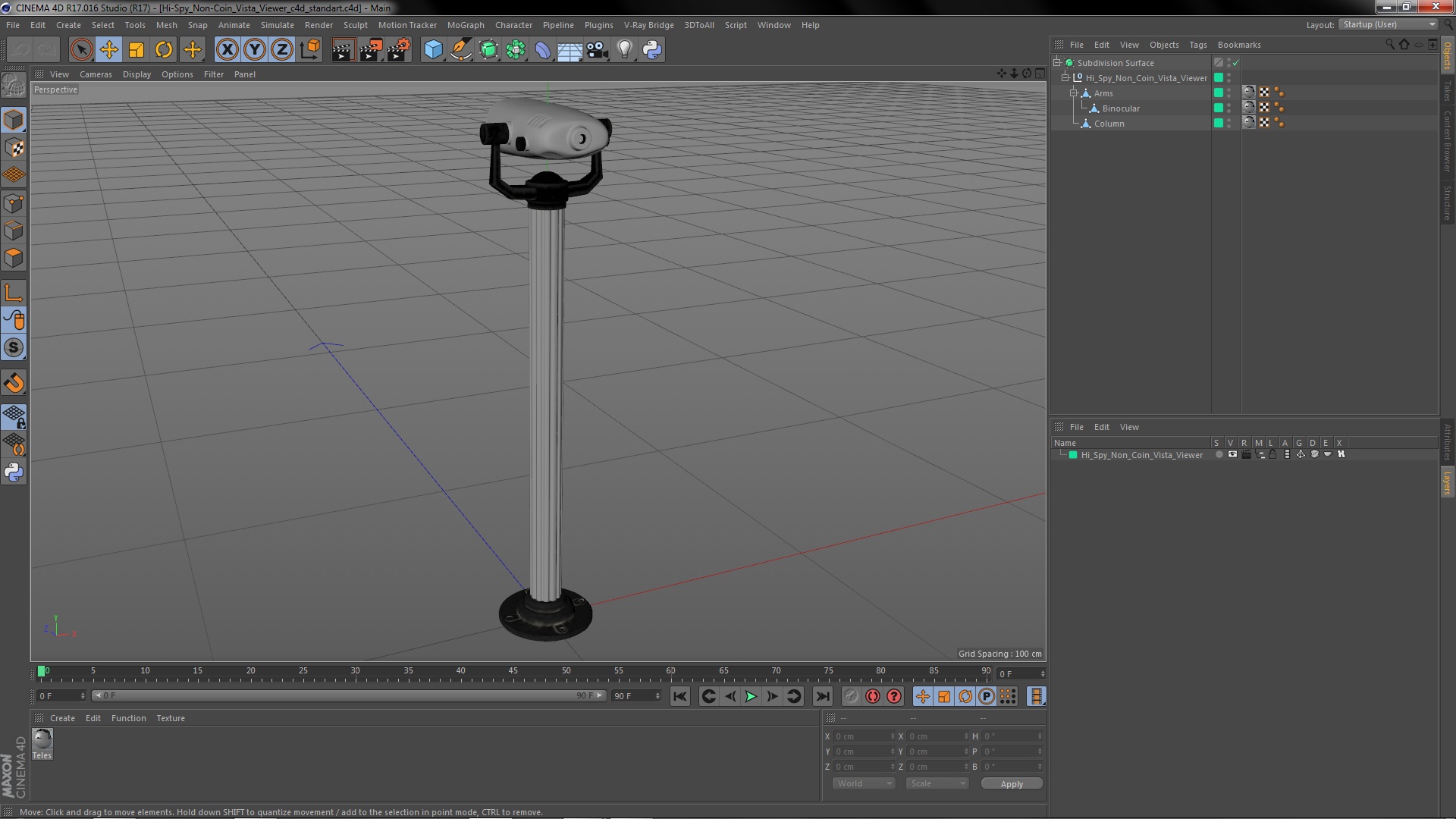The image size is (1456, 819).
Task: Toggle visibility dots for Column object
Action: pyautogui.click(x=1229, y=124)
